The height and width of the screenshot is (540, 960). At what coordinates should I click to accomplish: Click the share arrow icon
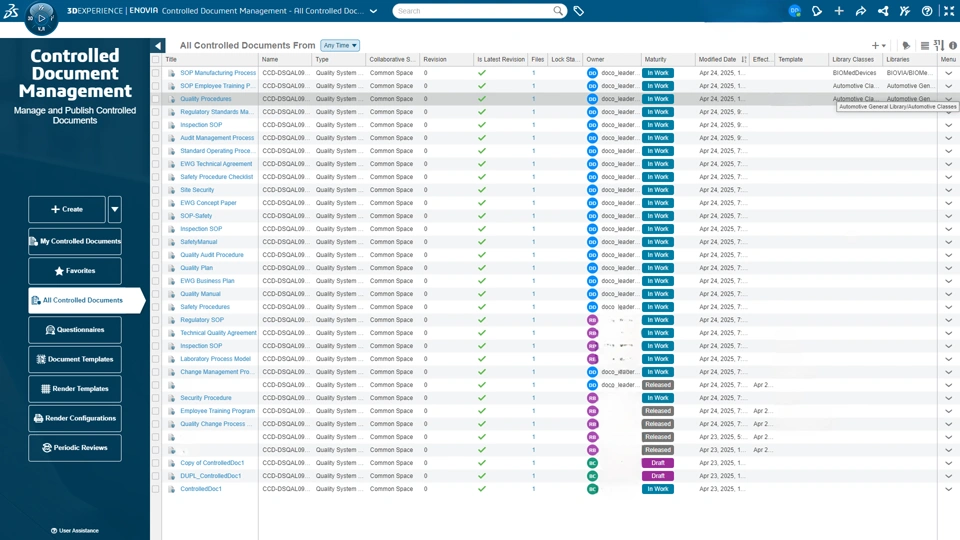861,11
